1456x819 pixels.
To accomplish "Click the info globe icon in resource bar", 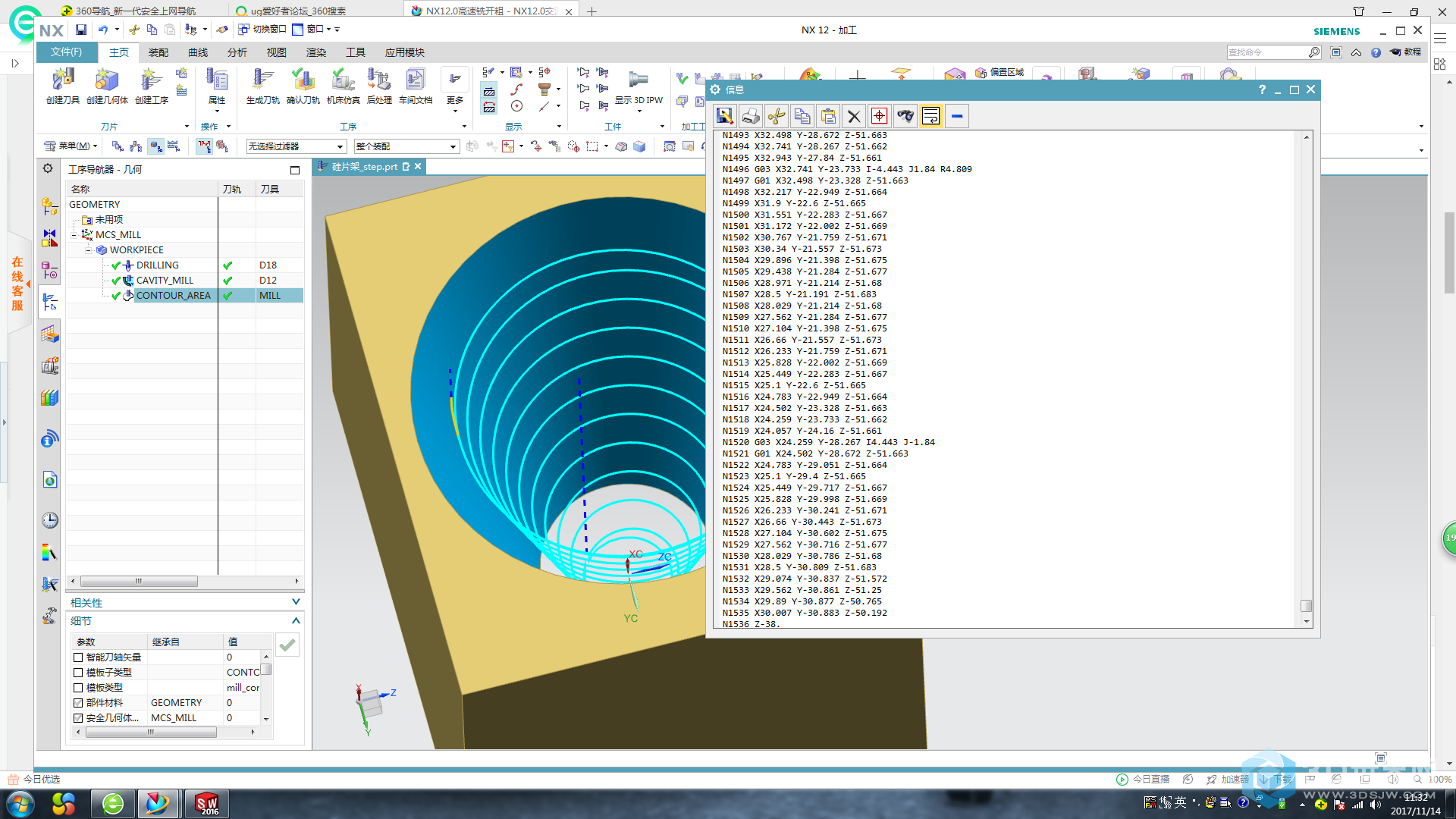I will pos(49,438).
